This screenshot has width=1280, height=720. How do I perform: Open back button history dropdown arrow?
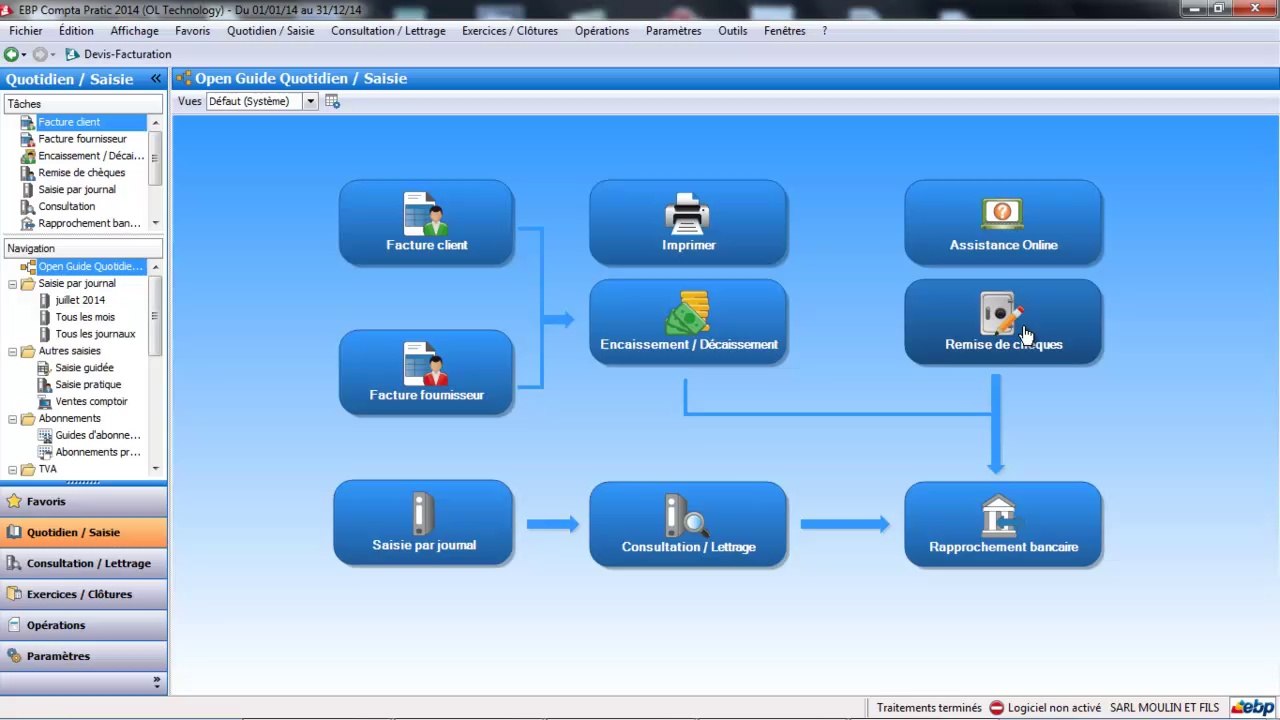coord(23,55)
